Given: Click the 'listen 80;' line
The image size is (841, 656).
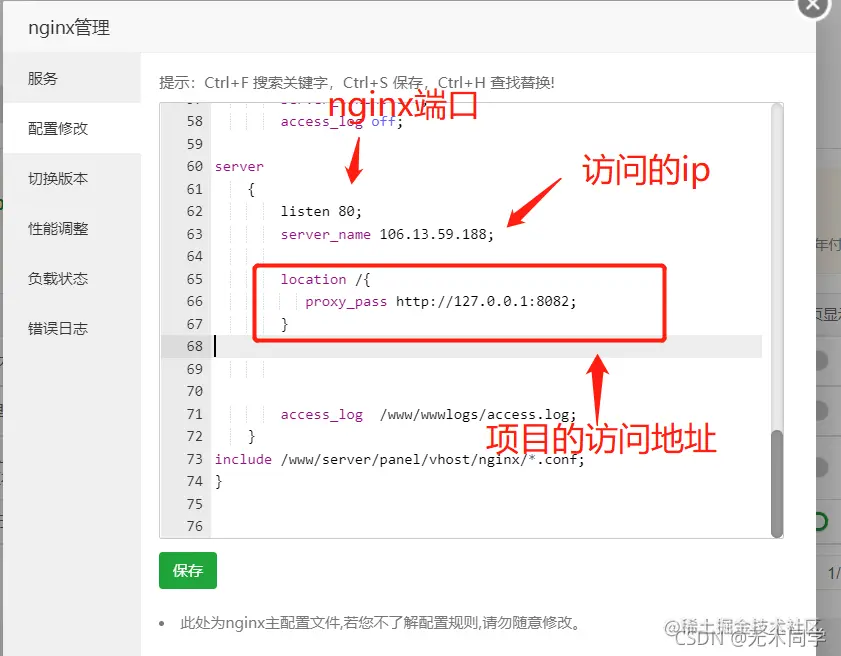Looking at the screenshot, I should tap(321, 211).
